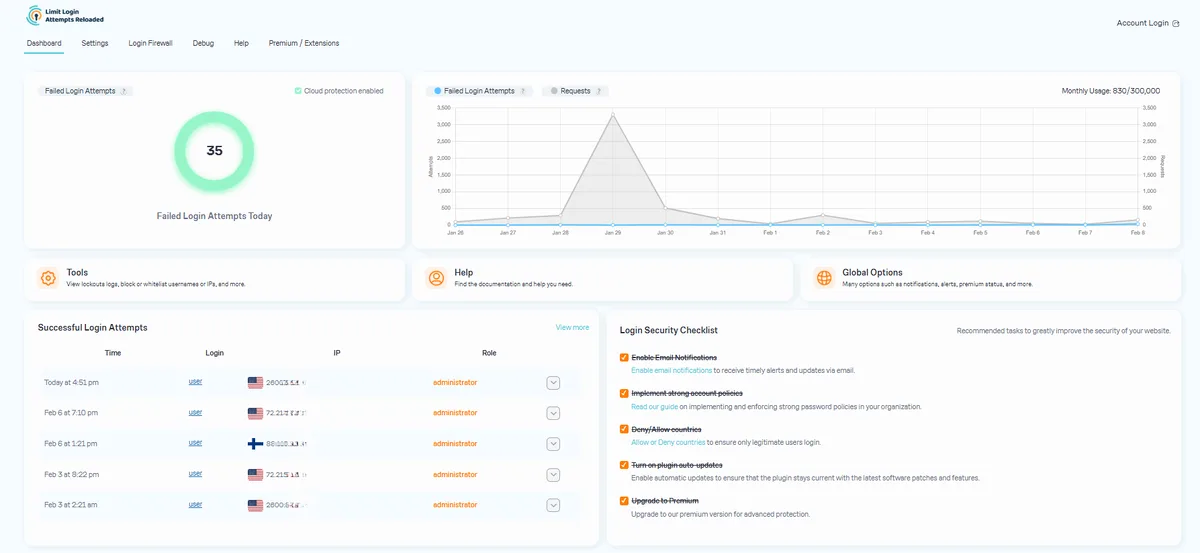This screenshot has width=1200, height=553.
Task: Click View more for successful logins
Action: click(572, 327)
